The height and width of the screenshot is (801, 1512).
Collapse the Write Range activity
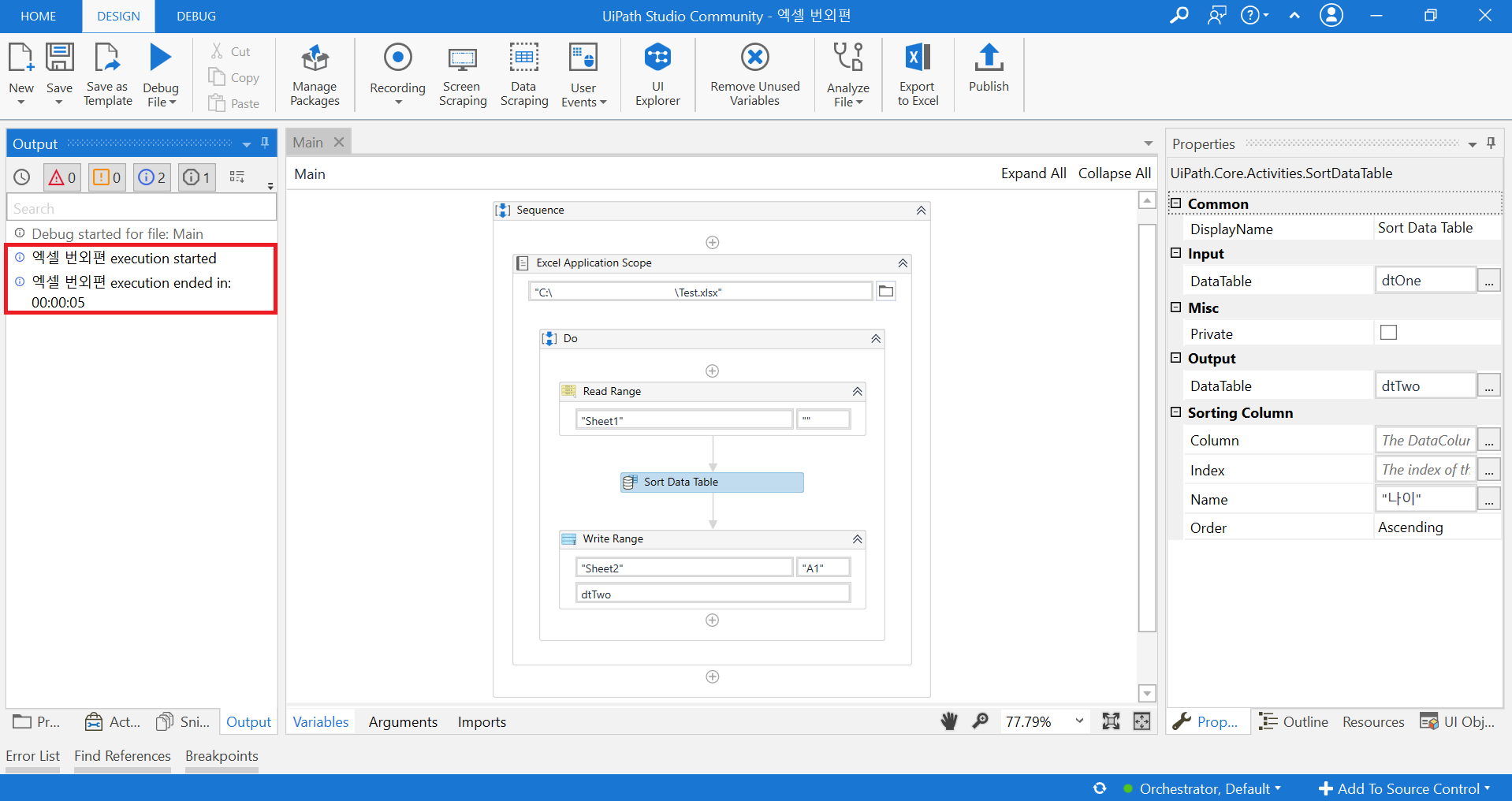(858, 539)
